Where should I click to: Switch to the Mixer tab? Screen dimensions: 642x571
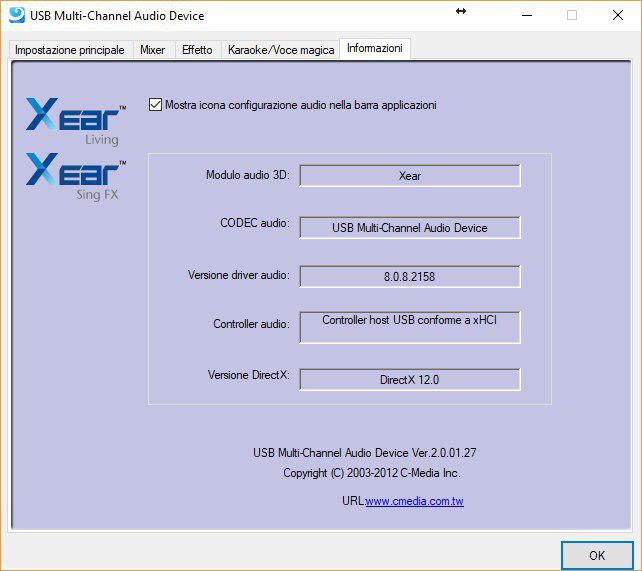click(x=153, y=50)
